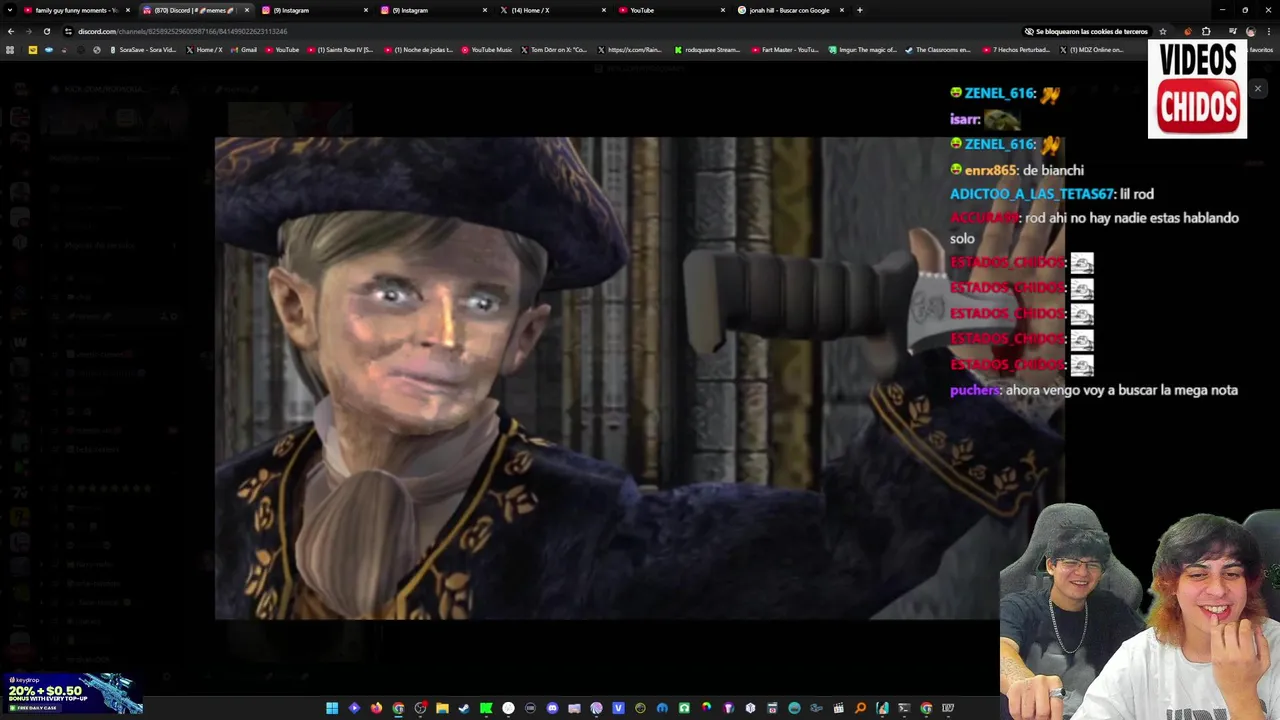Open the orange magnifier search app icon
This screenshot has height=720, width=1280.
click(x=860, y=708)
